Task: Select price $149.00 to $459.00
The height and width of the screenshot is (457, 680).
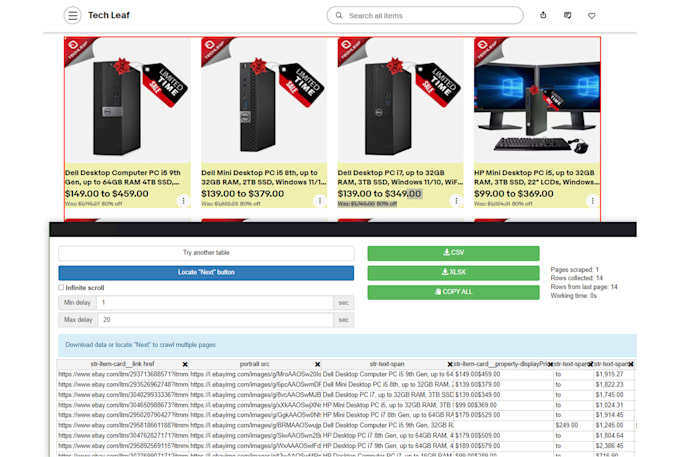Action: [x=107, y=194]
